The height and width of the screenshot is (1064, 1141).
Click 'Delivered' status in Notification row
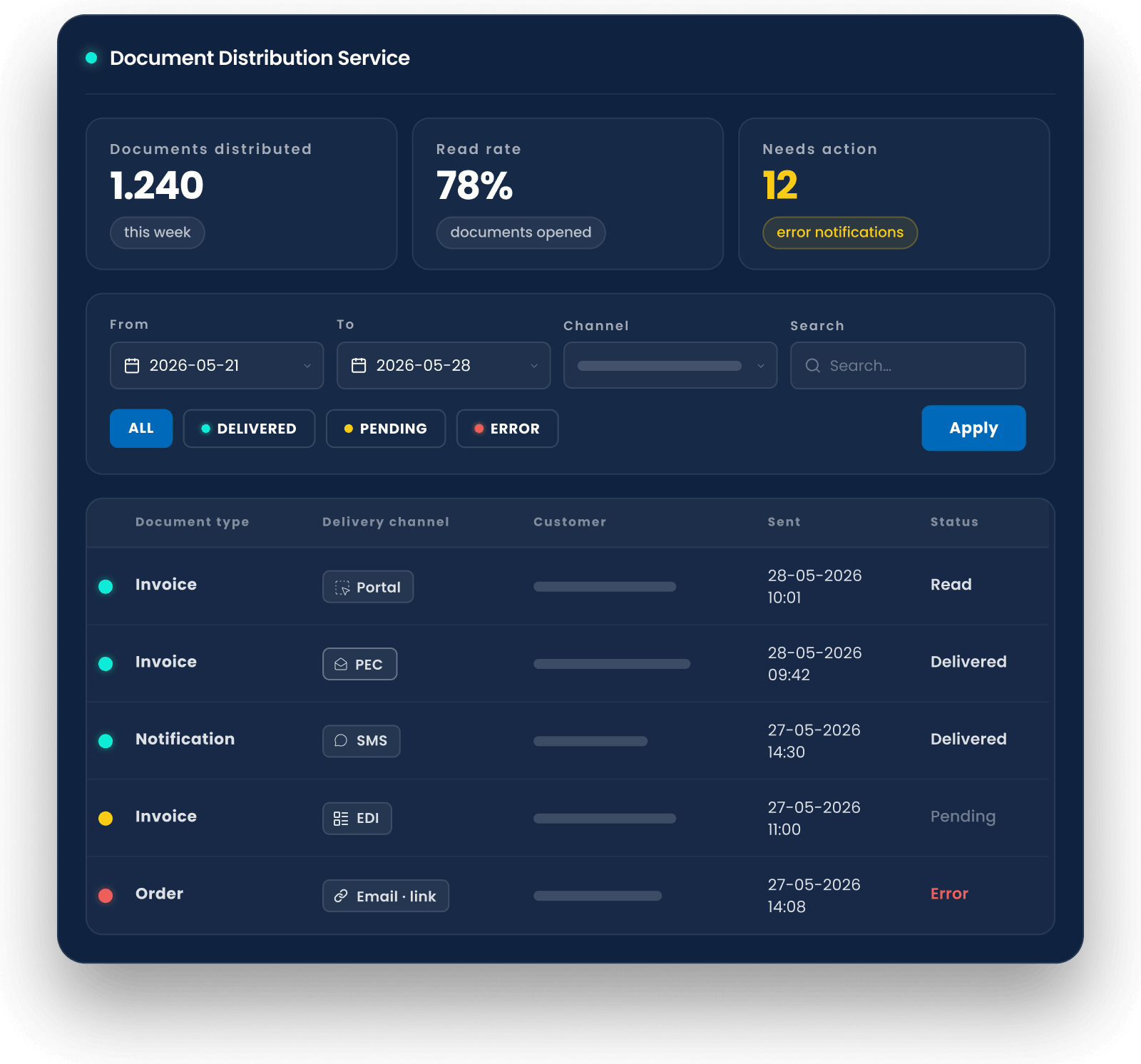[x=968, y=740]
